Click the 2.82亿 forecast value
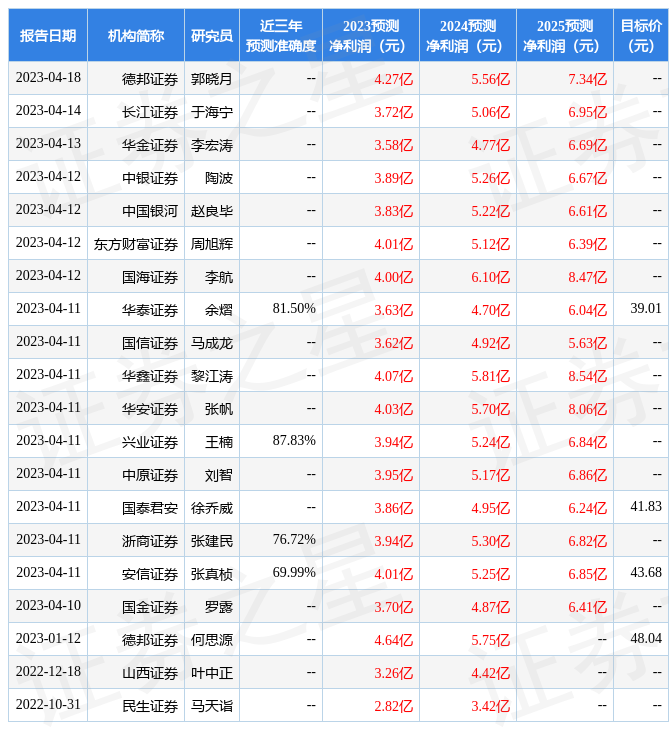This screenshot has height=730, width=669. click(393, 707)
